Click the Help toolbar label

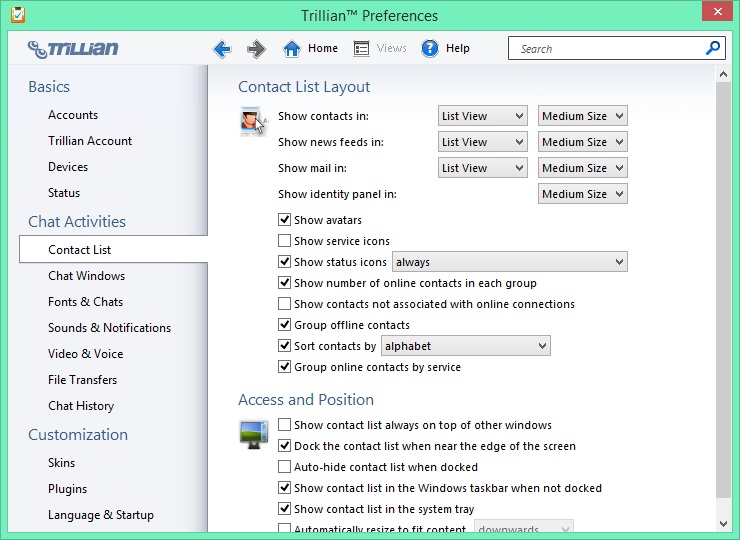pyautogui.click(x=458, y=48)
